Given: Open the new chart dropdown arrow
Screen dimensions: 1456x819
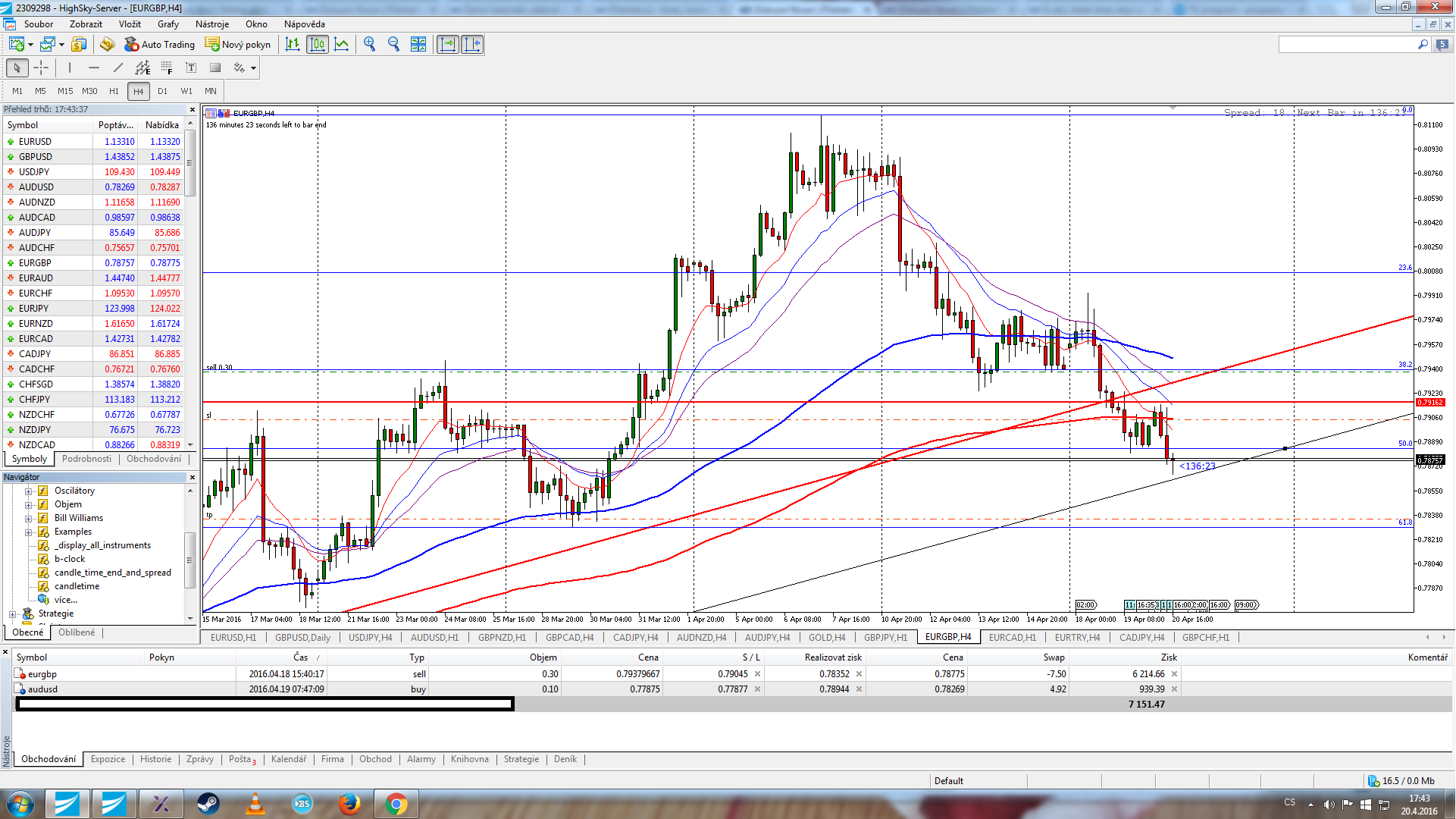Looking at the screenshot, I should (x=30, y=45).
